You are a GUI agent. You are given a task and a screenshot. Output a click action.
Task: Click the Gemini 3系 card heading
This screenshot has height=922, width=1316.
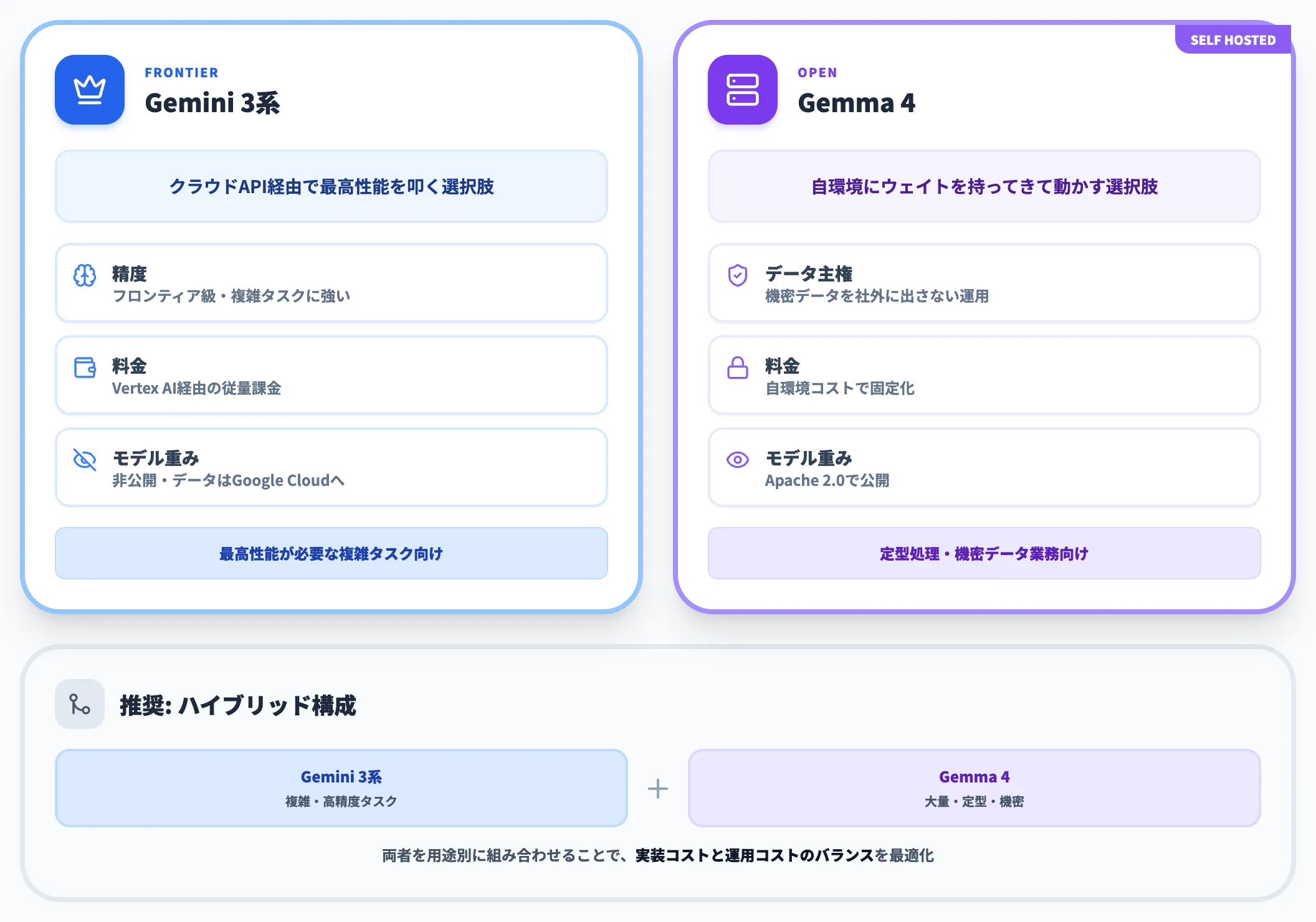coord(212,103)
